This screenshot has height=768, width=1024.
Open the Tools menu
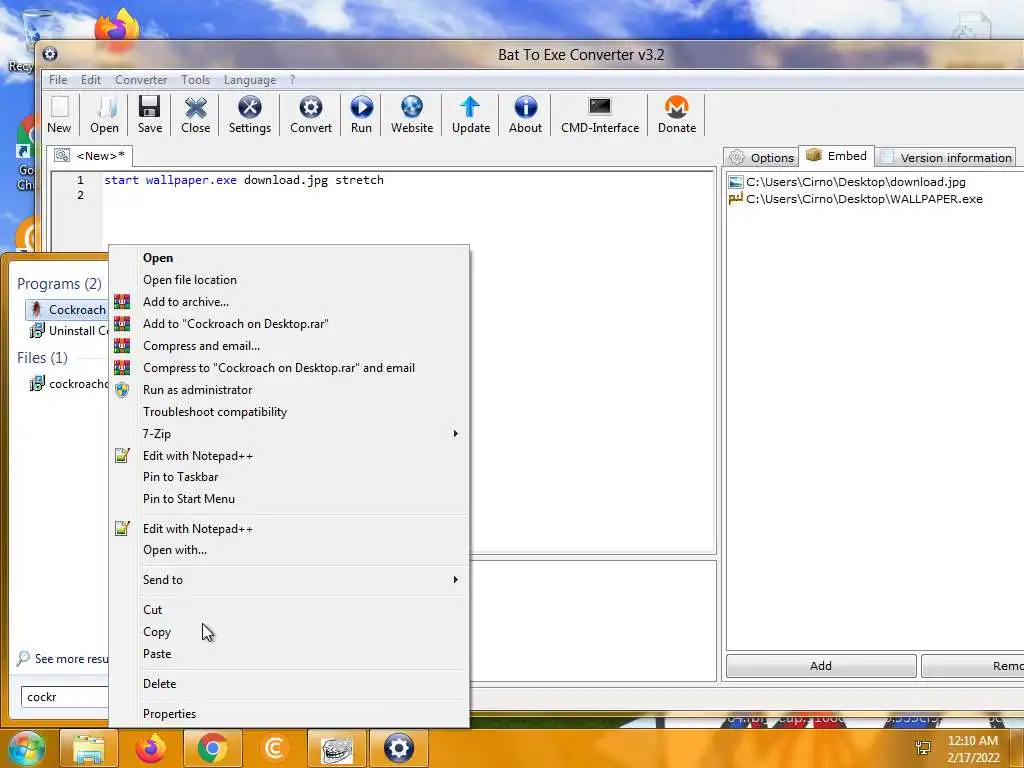point(195,80)
